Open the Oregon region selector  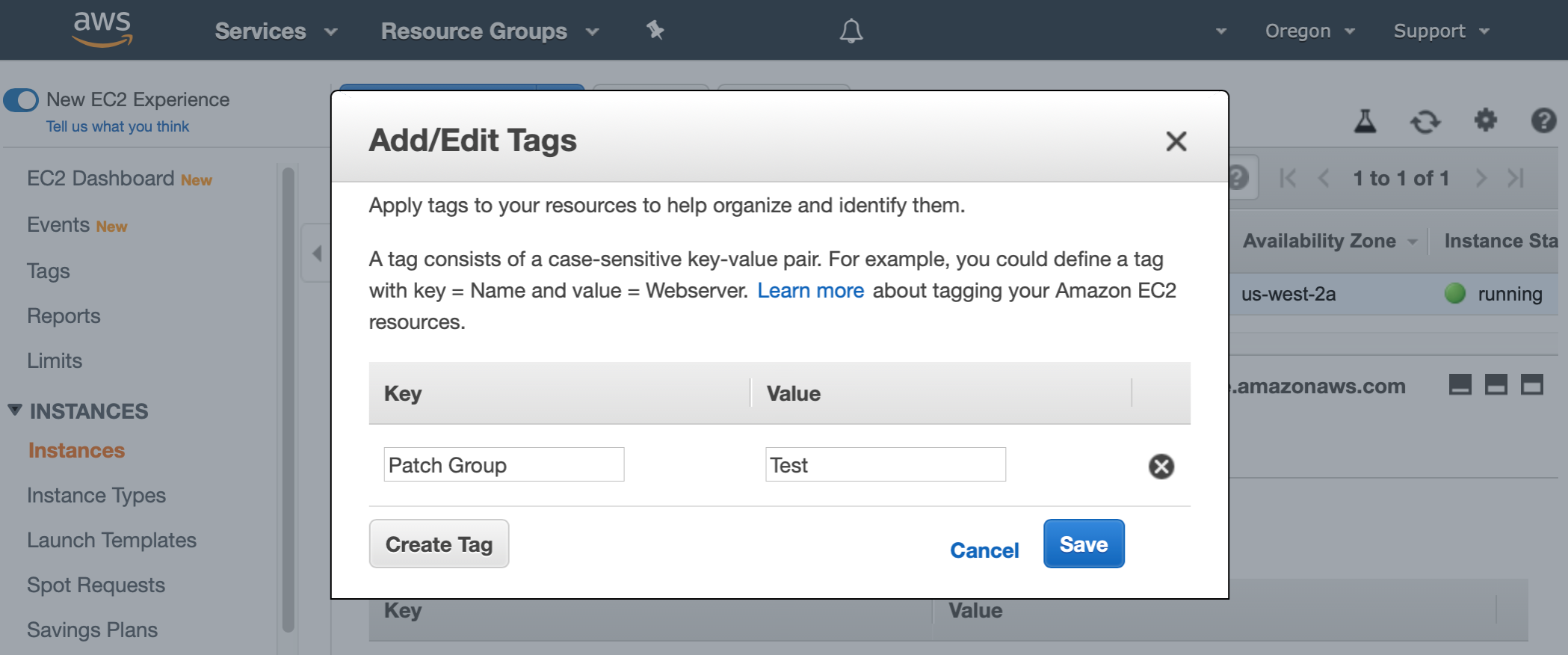point(1309,31)
